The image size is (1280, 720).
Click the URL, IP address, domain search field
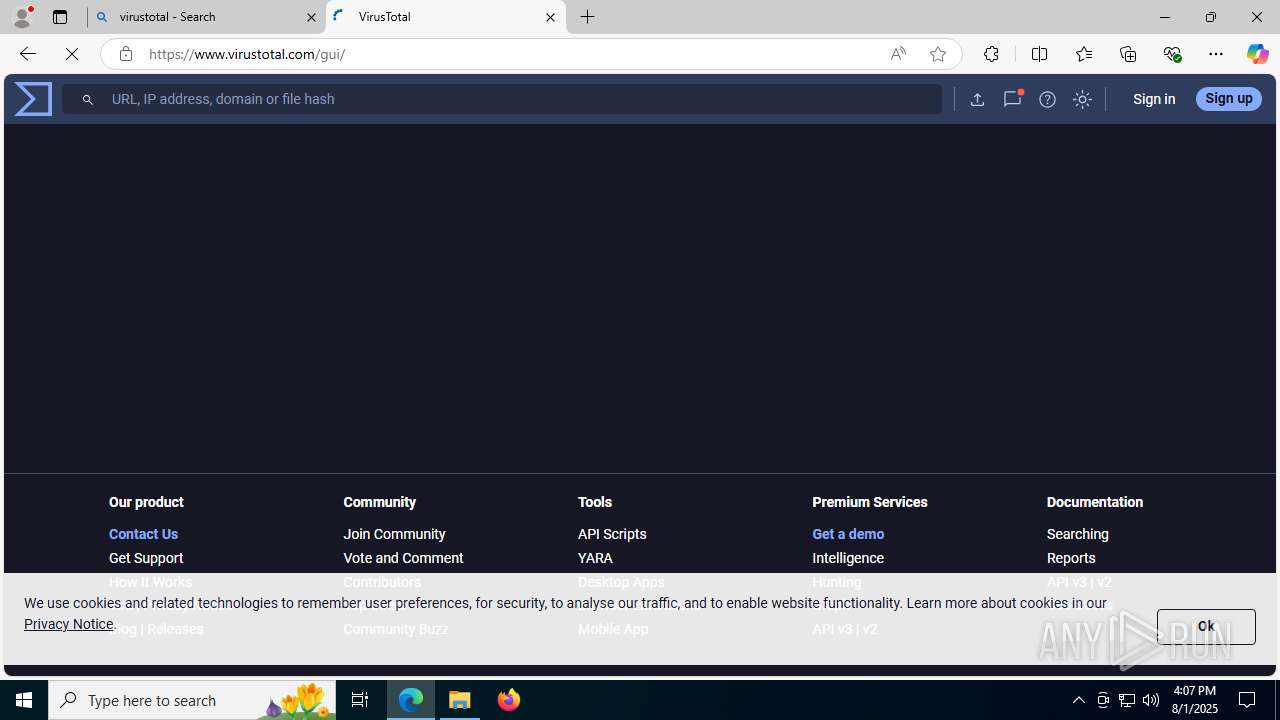coord(502,99)
